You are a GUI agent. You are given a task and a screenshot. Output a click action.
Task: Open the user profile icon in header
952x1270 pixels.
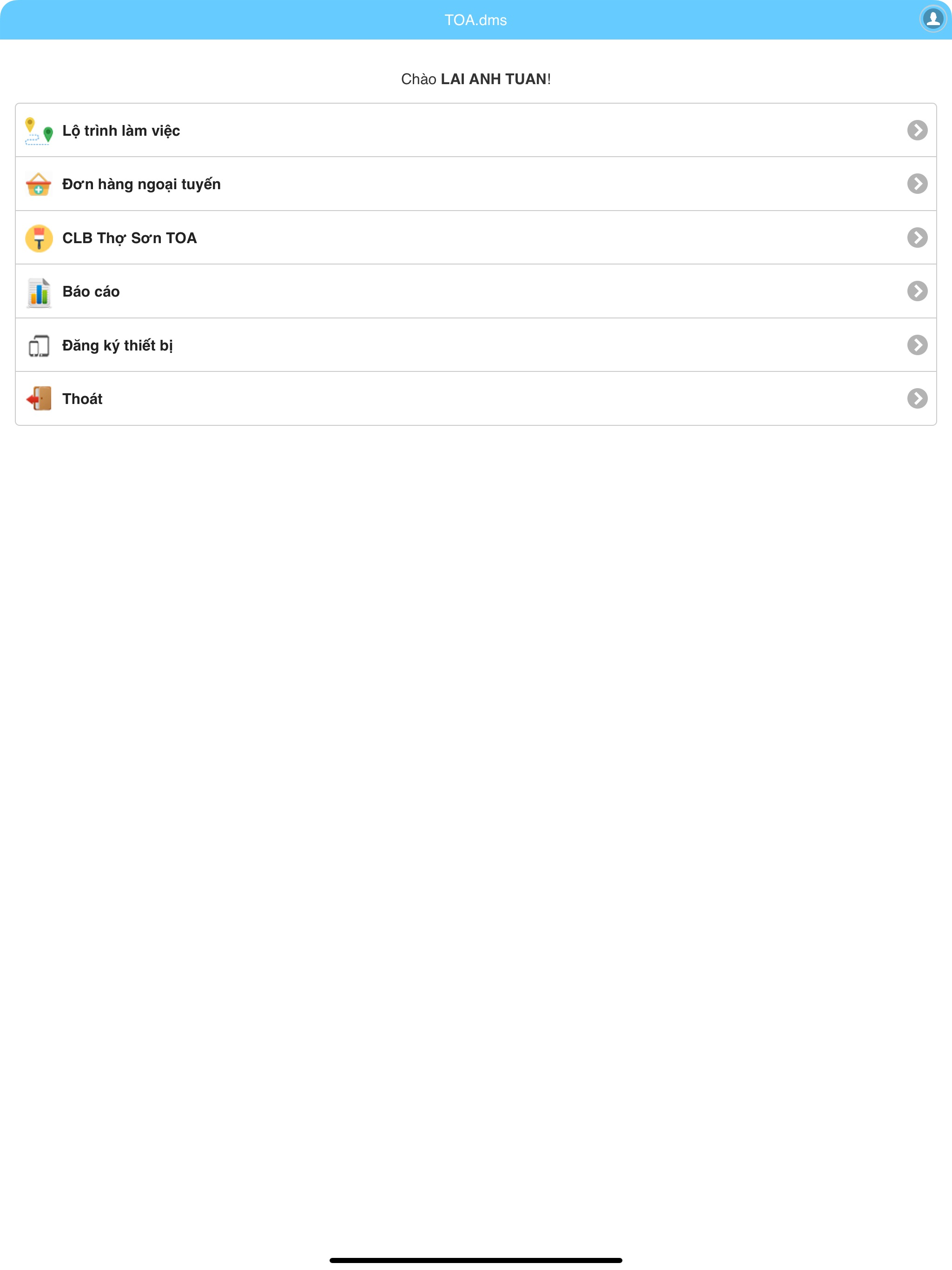click(x=932, y=19)
